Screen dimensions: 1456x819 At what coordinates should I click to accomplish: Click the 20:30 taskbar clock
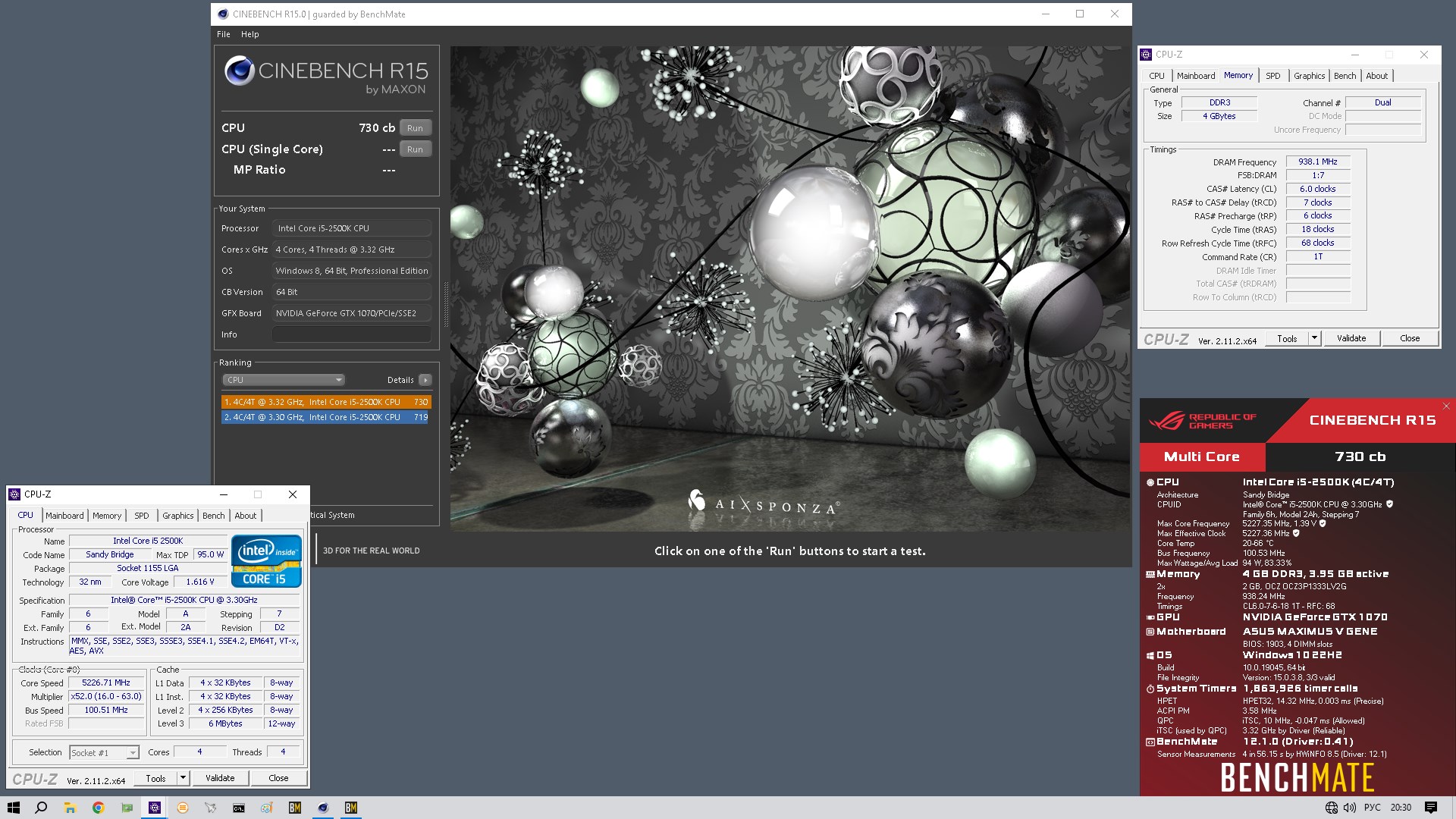pos(1401,808)
